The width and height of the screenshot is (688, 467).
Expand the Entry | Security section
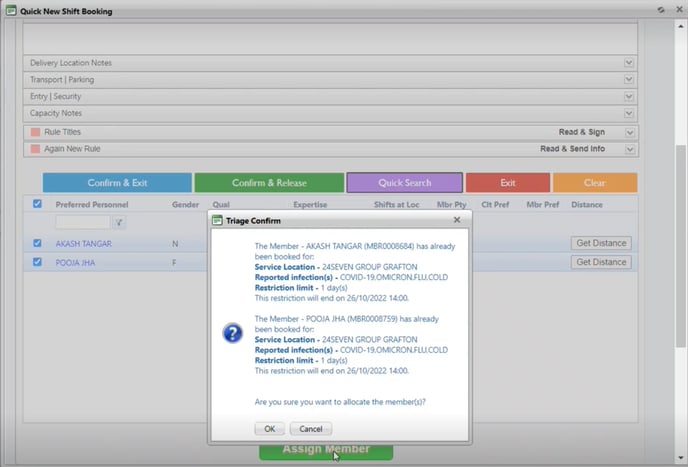click(629, 97)
